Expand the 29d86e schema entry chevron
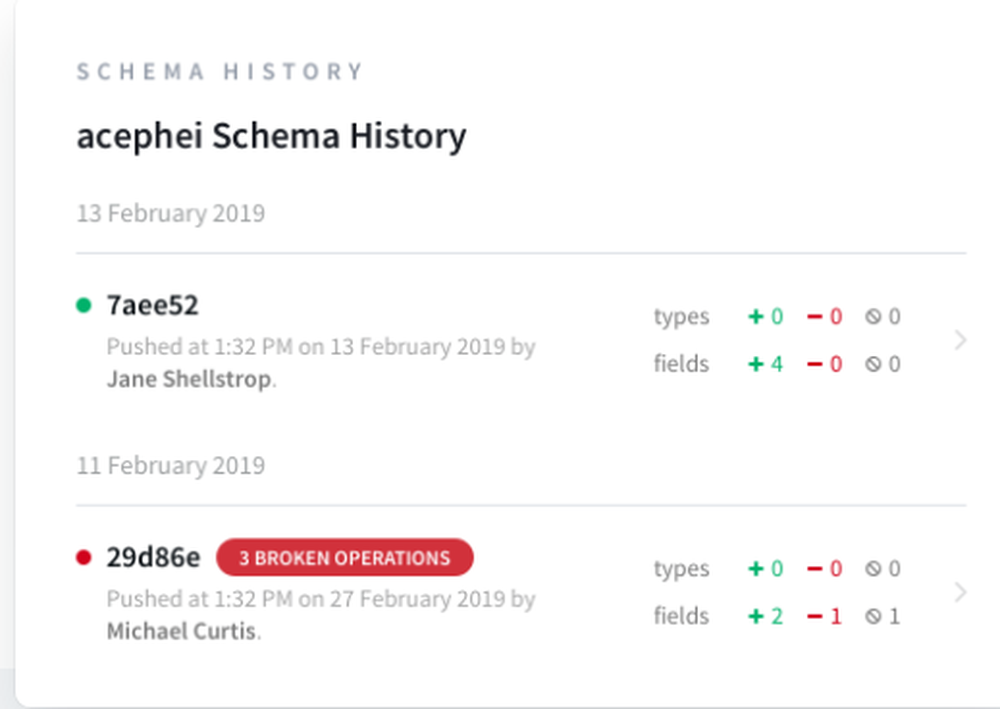The height and width of the screenshot is (709, 1000). click(x=961, y=593)
